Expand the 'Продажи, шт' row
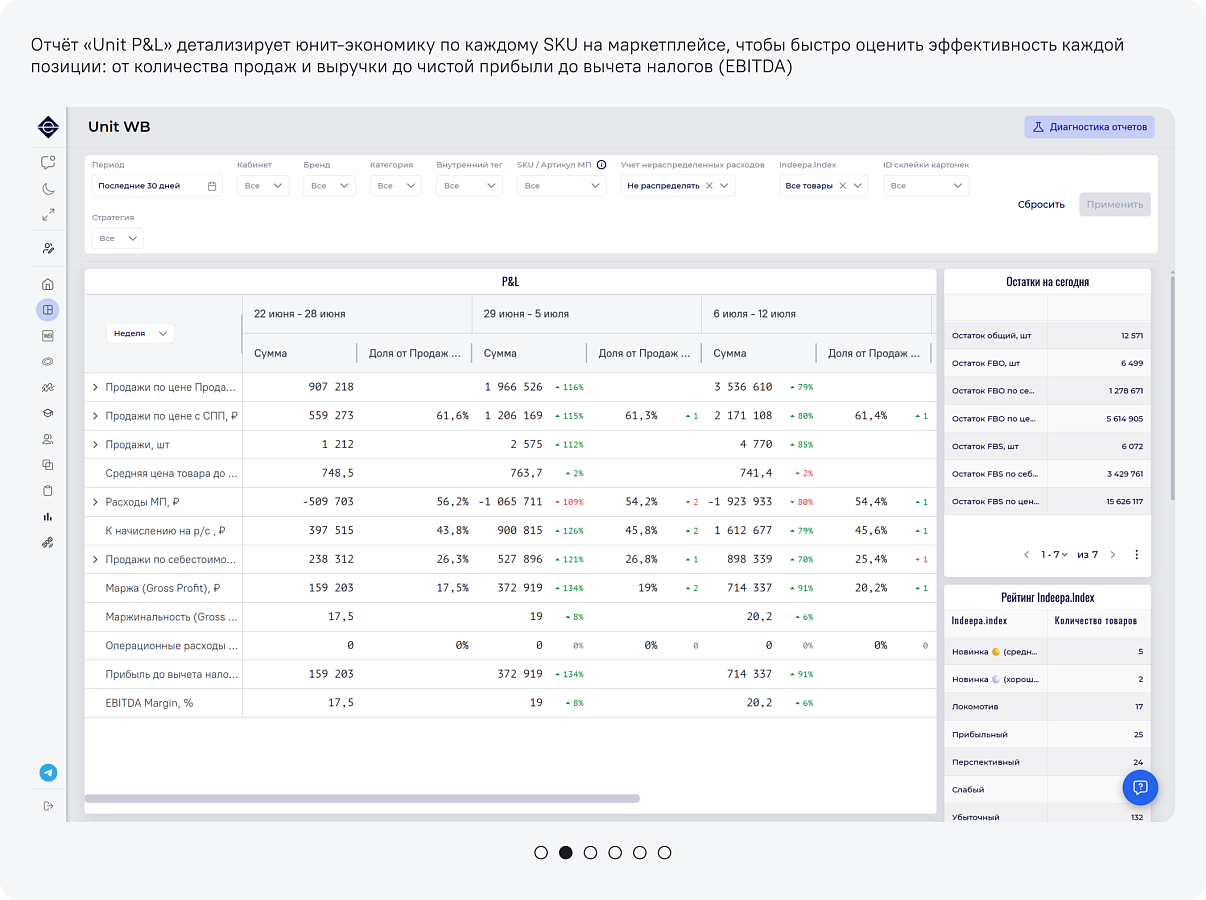Image resolution: width=1206 pixels, height=900 pixels. click(x=95, y=445)
